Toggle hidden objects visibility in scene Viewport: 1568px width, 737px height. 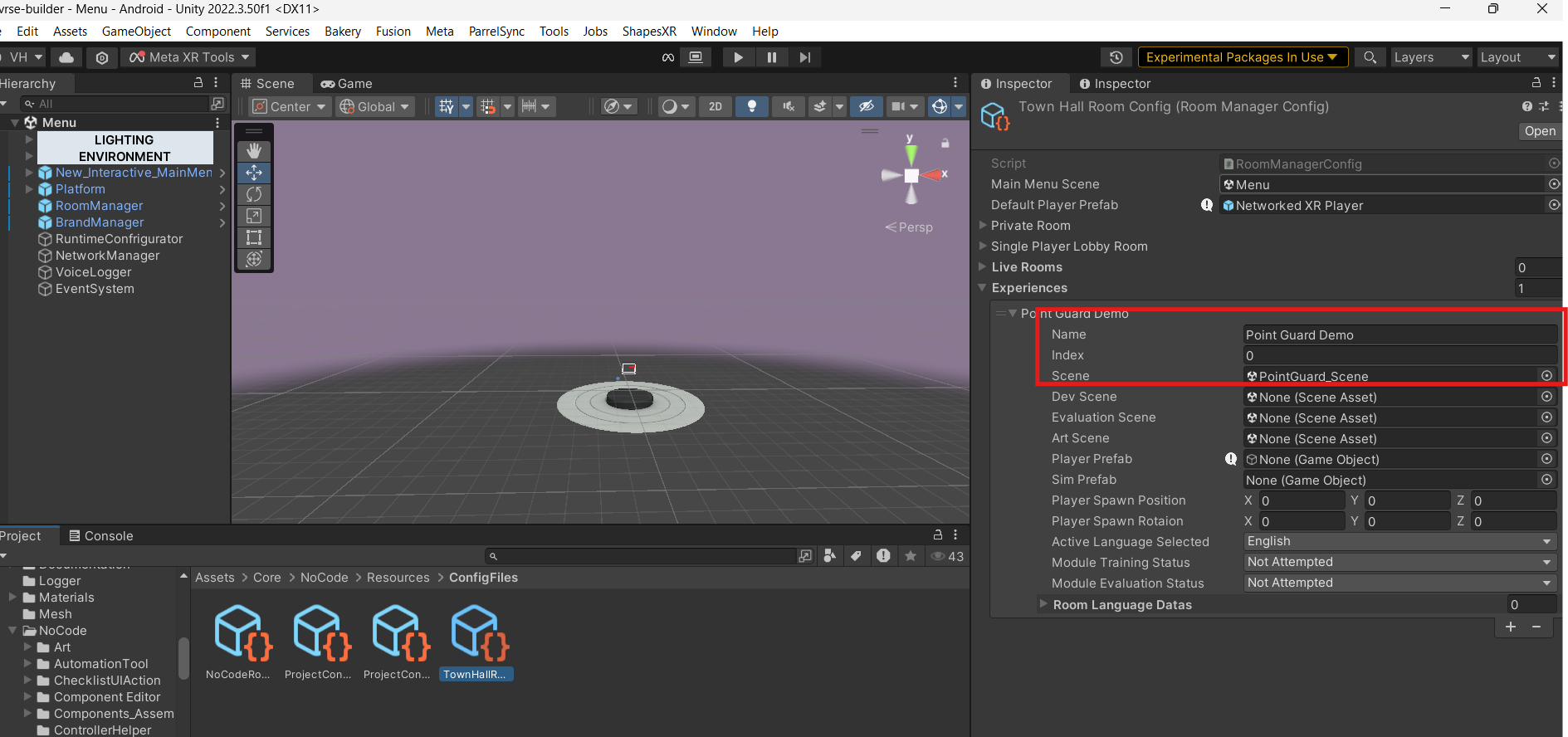coord(866,106)
